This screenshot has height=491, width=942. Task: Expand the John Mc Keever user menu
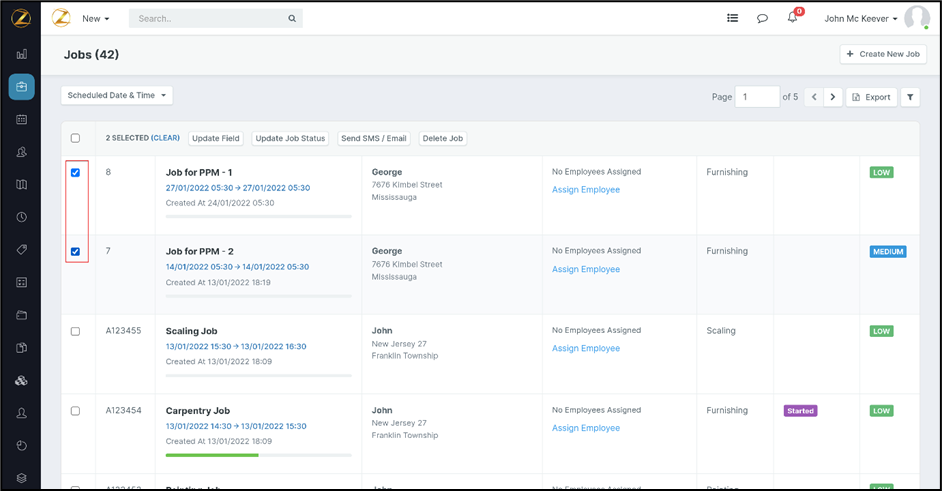tap(860, 19)
